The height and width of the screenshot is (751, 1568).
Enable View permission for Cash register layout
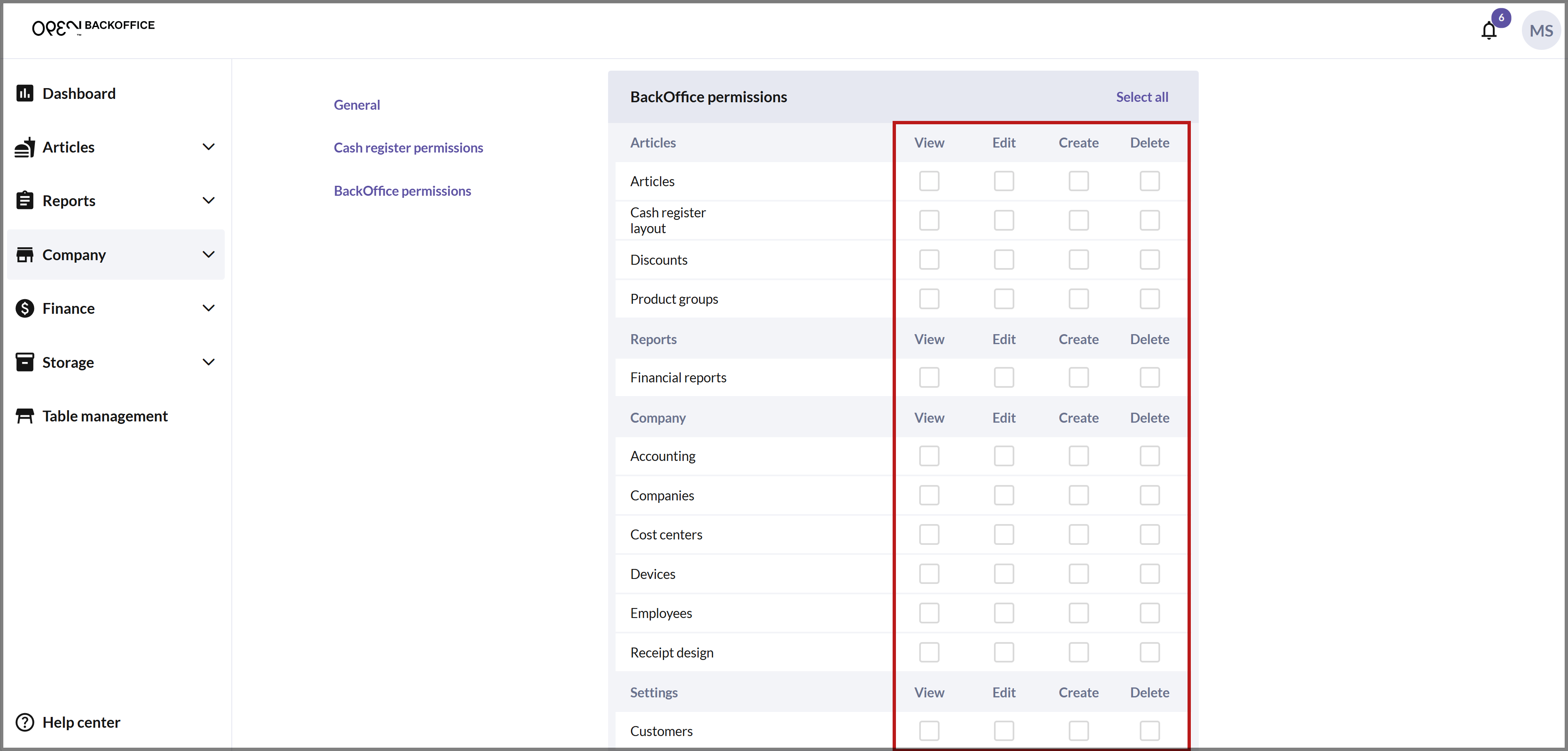929,220
